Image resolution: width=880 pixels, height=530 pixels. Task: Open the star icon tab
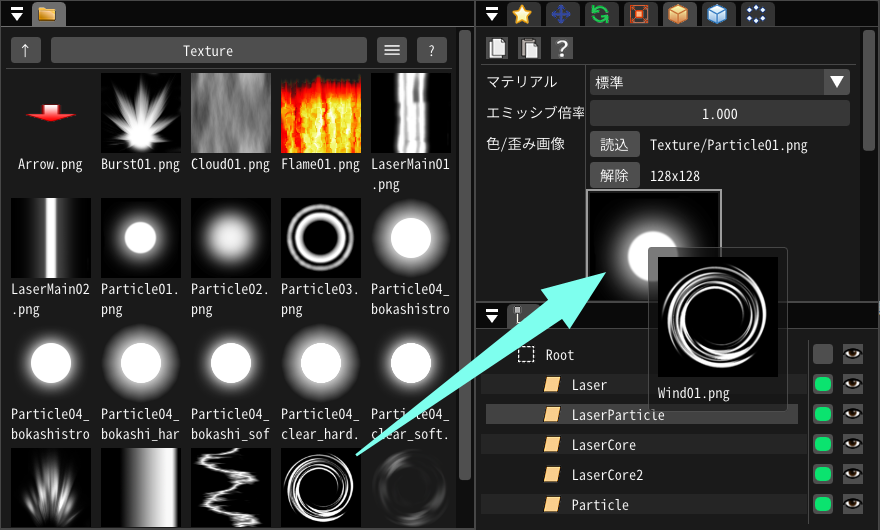click(520, 14)
